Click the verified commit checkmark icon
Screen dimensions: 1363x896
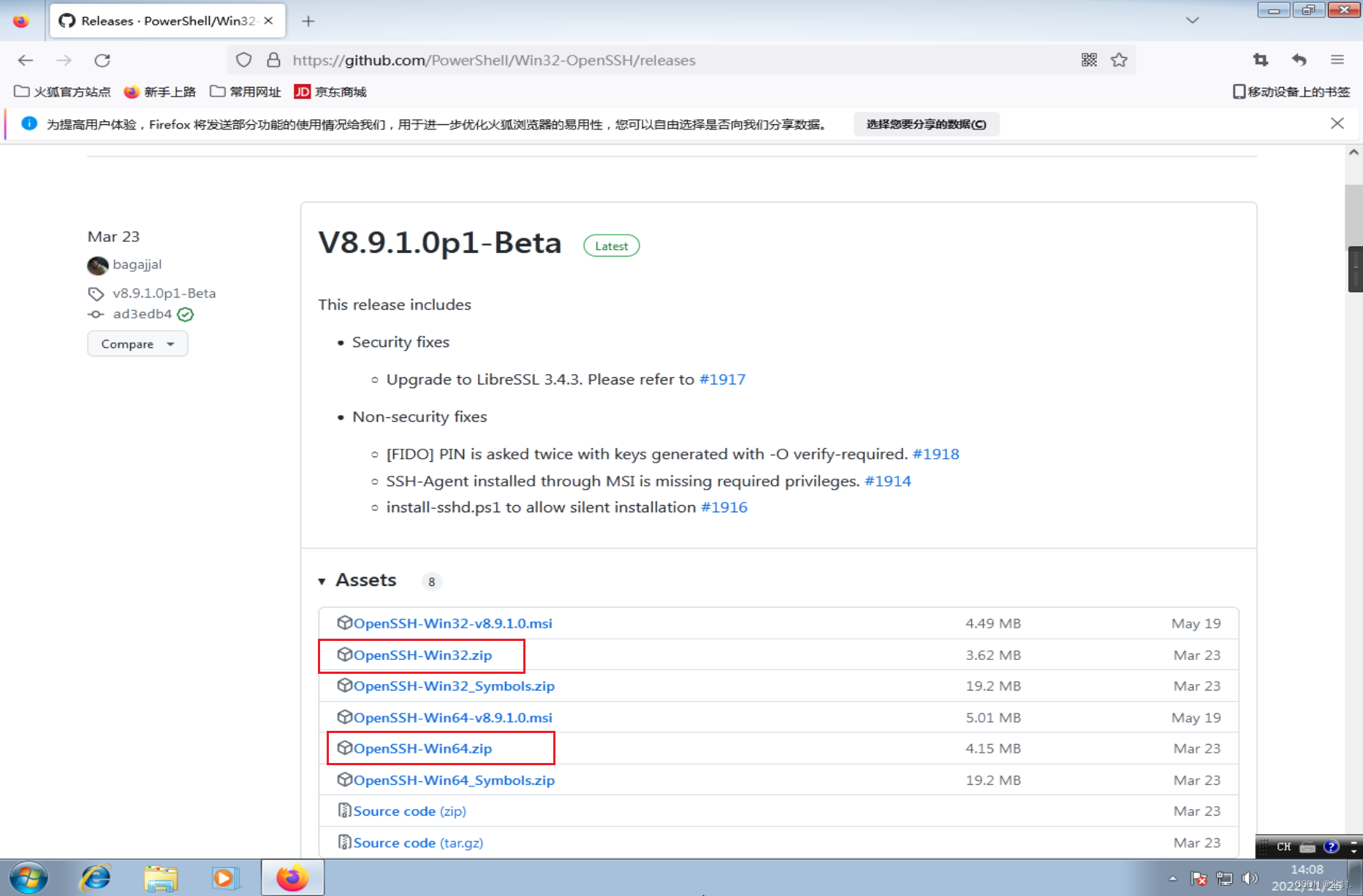(x=186, y=314)
